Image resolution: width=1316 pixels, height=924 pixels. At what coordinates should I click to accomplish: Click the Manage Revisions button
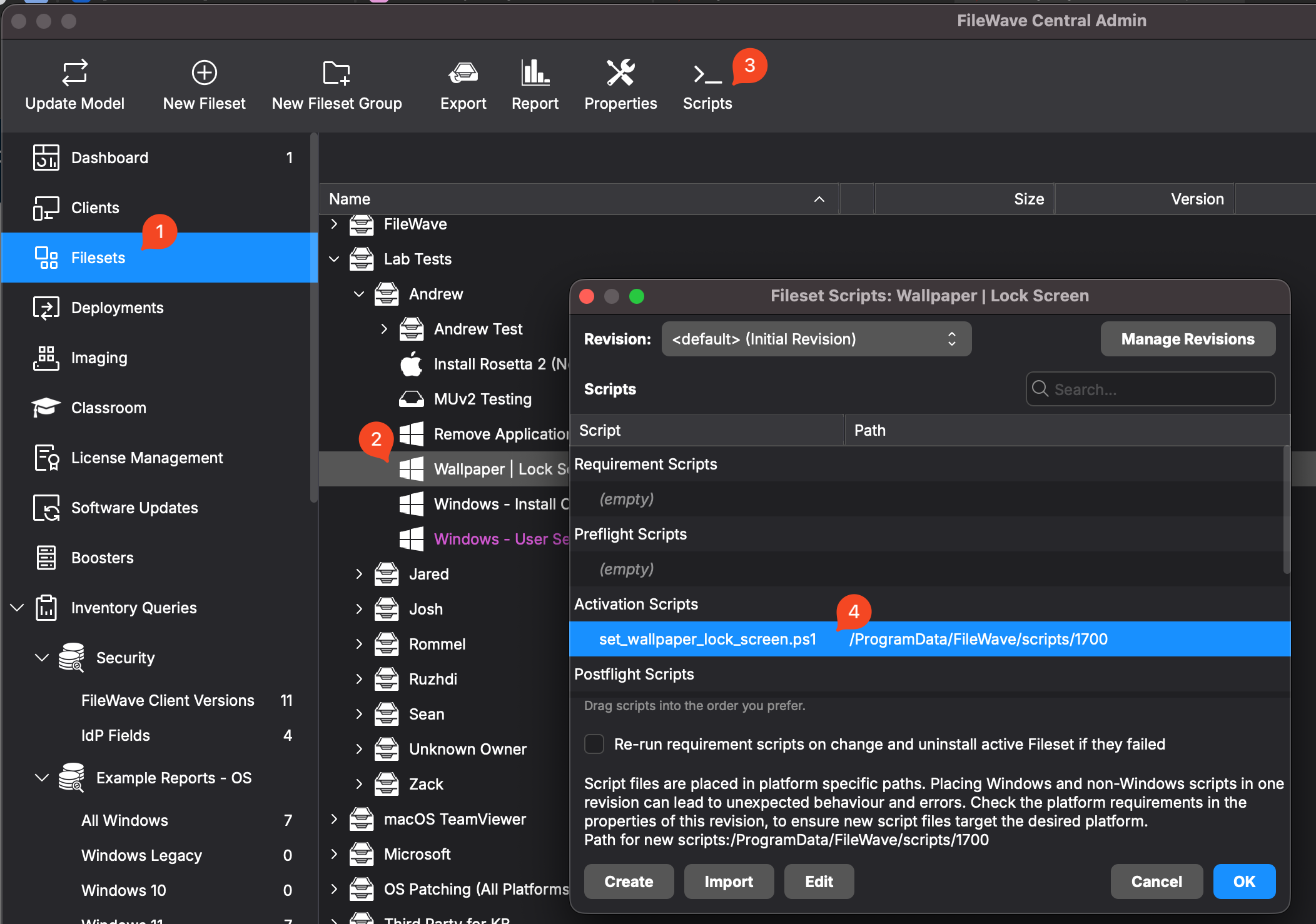(x=1187, y=339)
